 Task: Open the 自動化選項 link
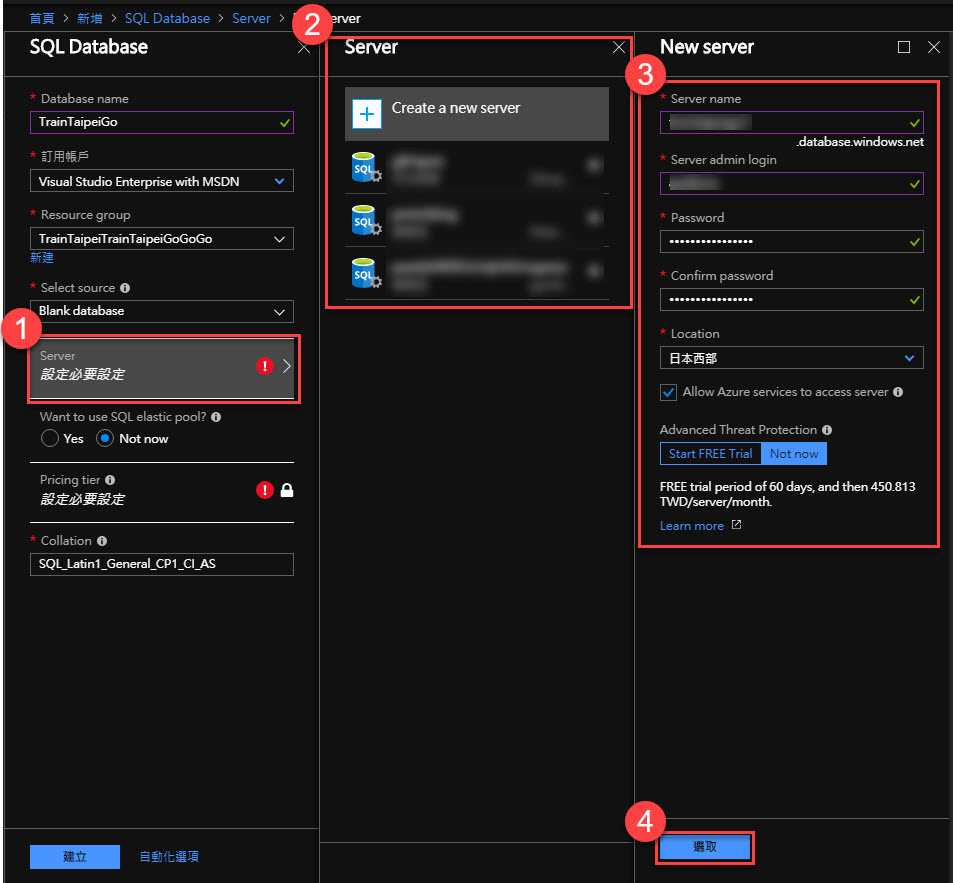tap(169, 856)
